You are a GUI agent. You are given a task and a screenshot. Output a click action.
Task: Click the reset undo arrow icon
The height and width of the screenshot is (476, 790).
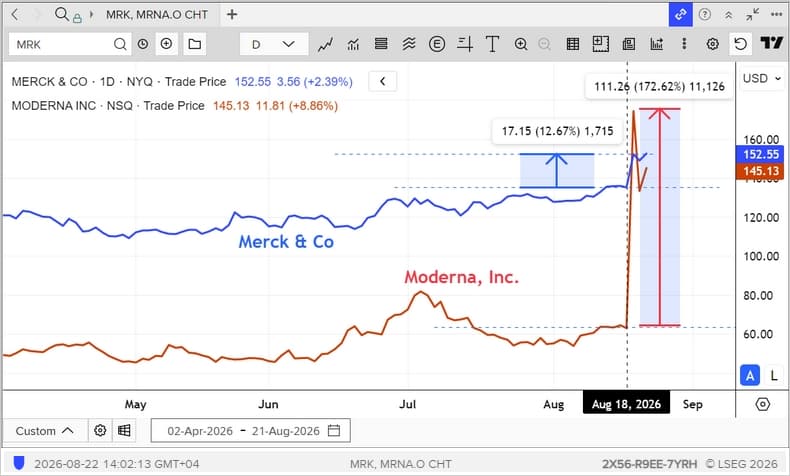click(740, 44)
